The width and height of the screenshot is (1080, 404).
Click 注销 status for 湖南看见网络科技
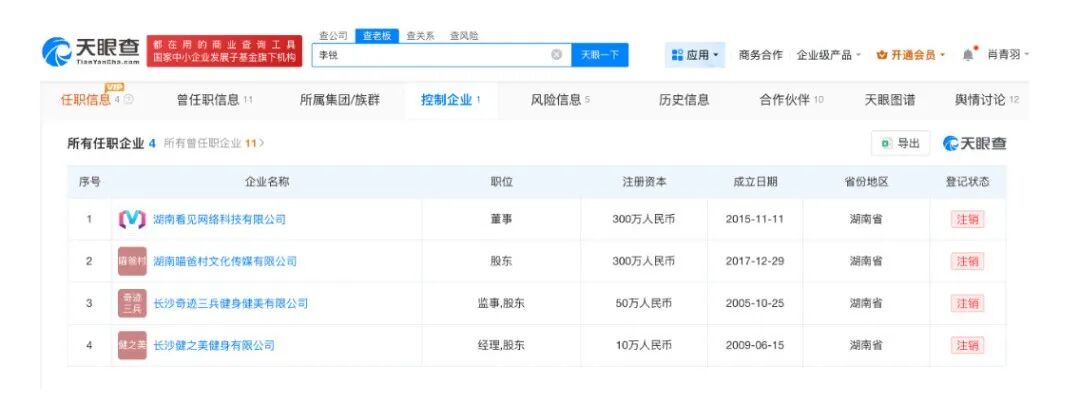click(x=967, y=220)
